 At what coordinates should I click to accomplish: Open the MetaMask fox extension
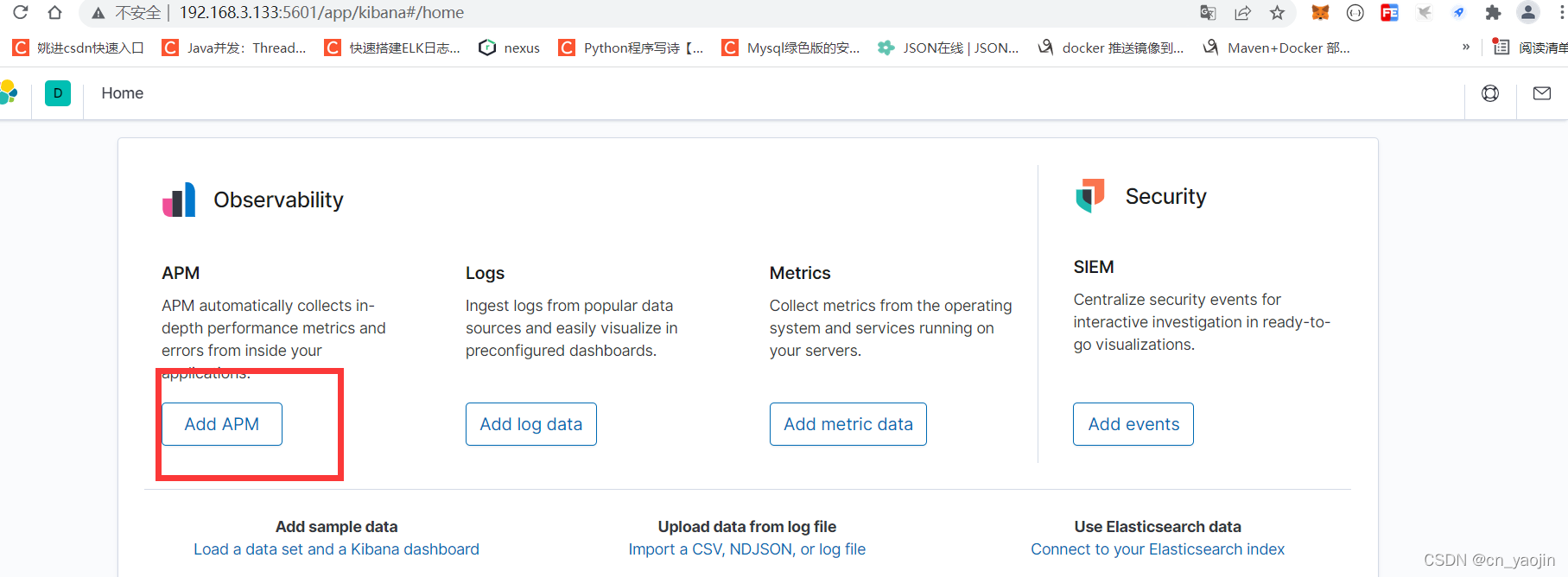(1320, 12)
